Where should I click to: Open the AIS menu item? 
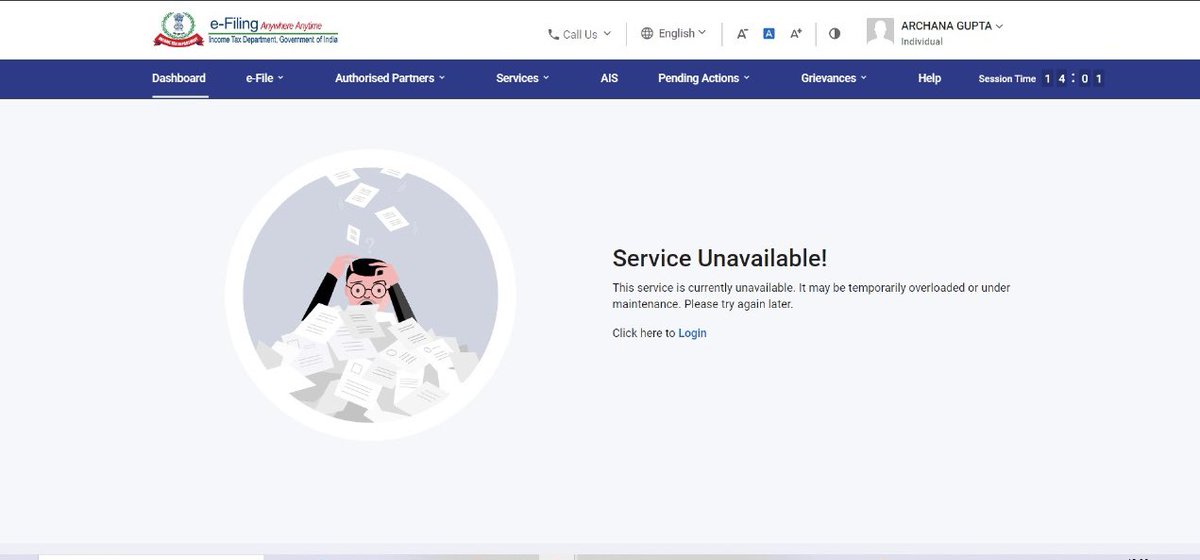click(x=609, y=78)
